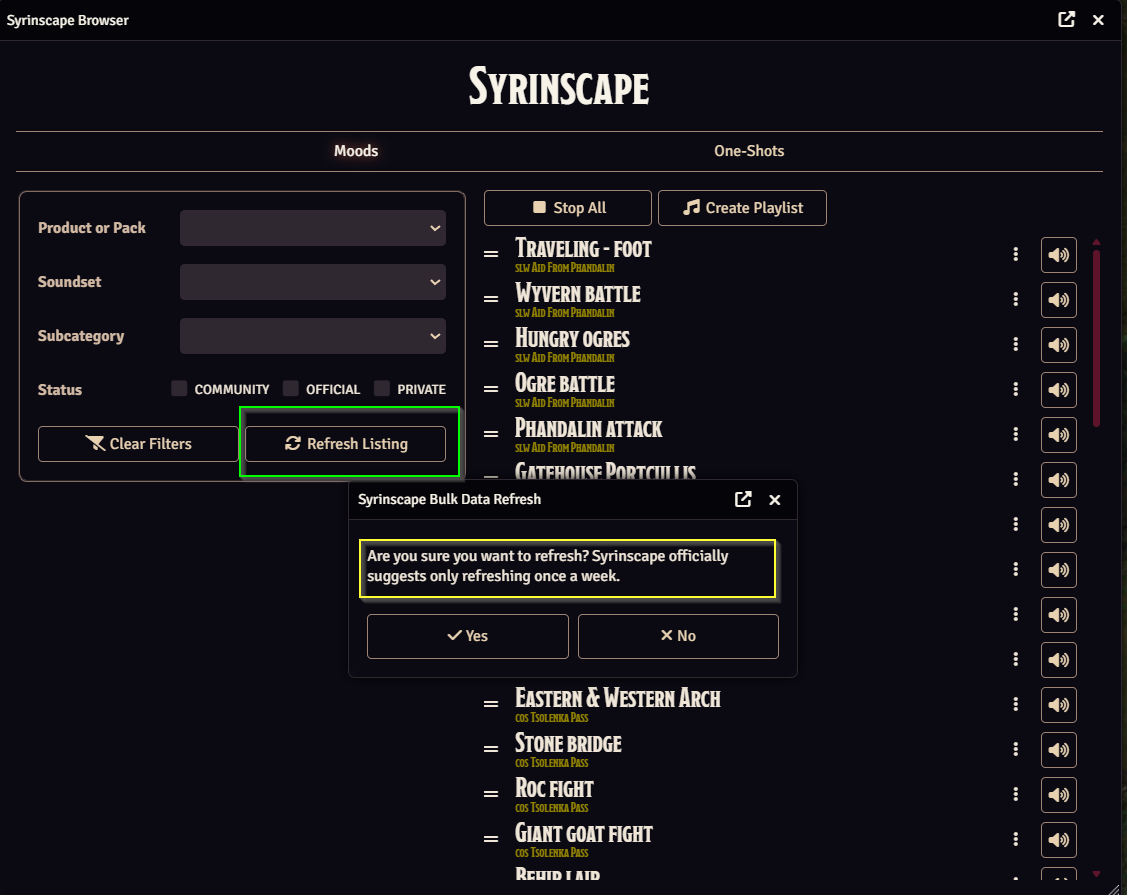Select the "Phandalin attack" title text

pos(589,428)
